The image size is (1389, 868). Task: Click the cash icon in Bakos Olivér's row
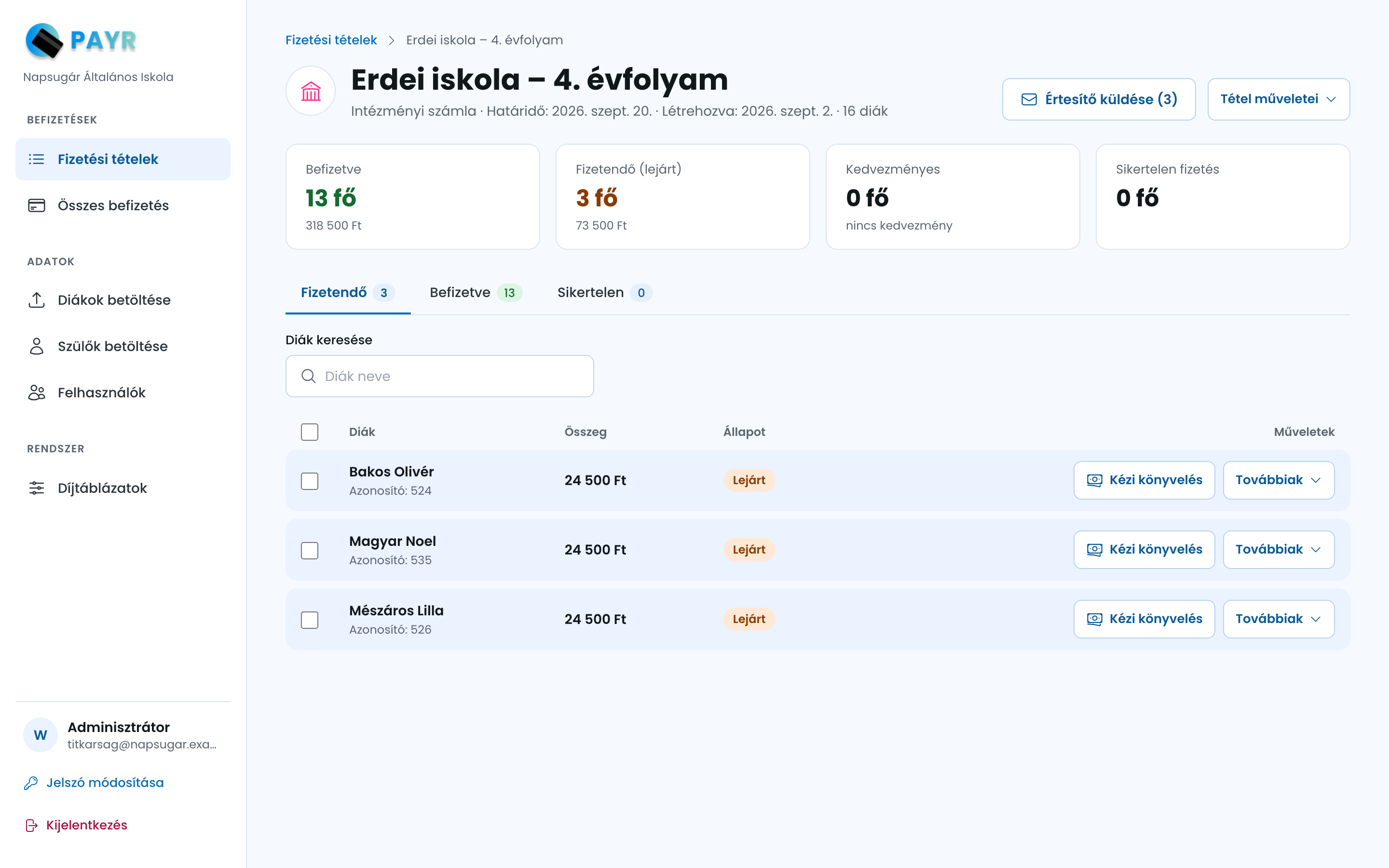point(1094,480)
